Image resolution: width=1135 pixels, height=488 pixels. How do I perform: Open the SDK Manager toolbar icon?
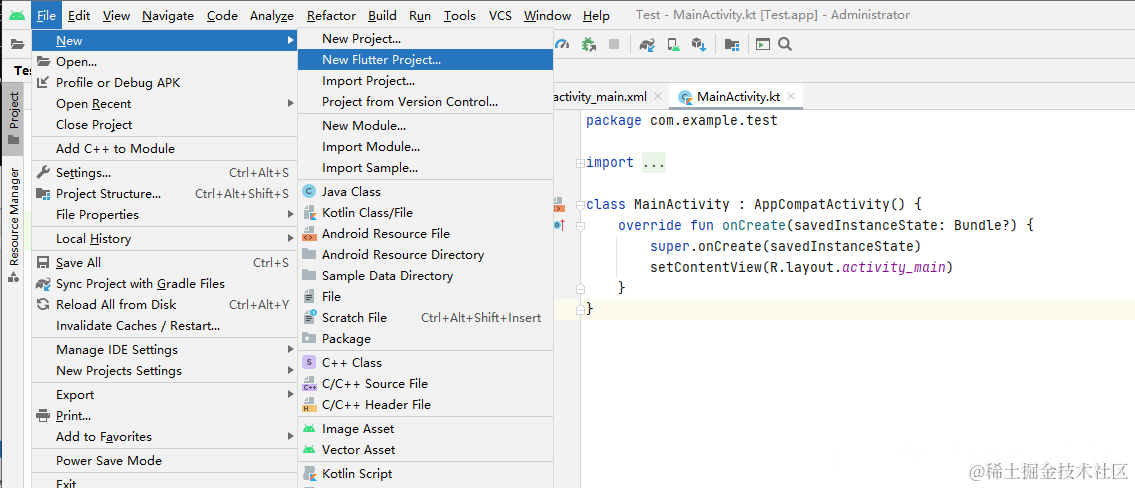(x=699, y=44)
